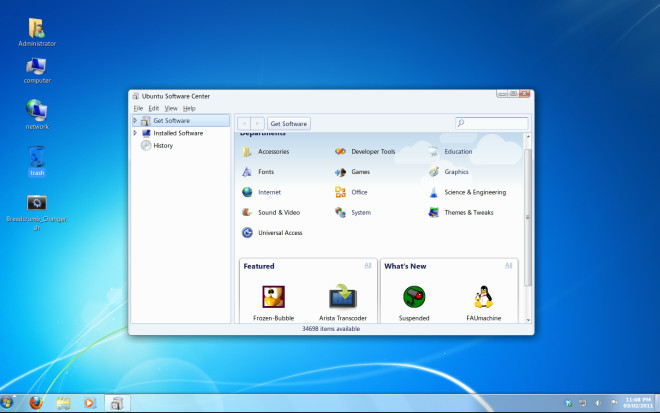Click the Games department icon

coord(340,172)
